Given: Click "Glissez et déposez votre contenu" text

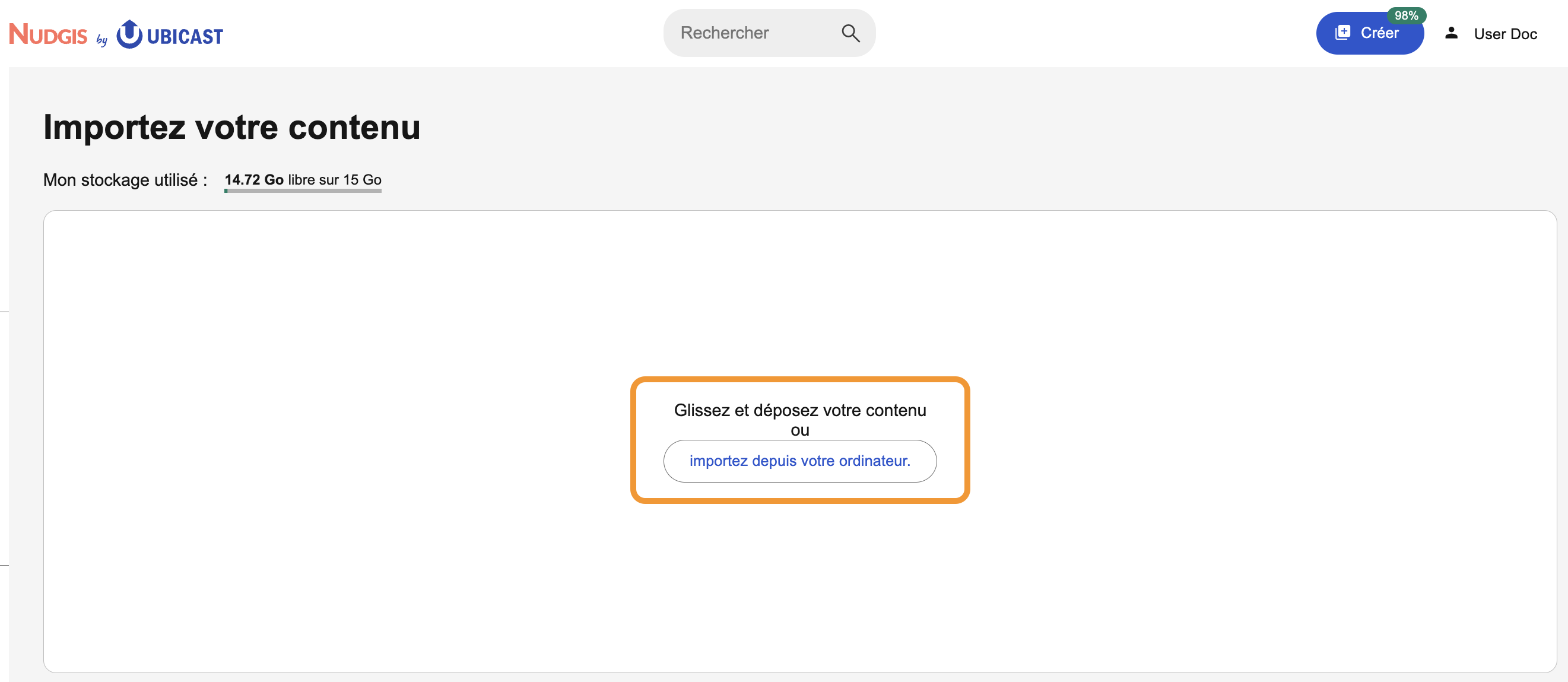Looking at the screenshot, I should [x=800, y=410].
